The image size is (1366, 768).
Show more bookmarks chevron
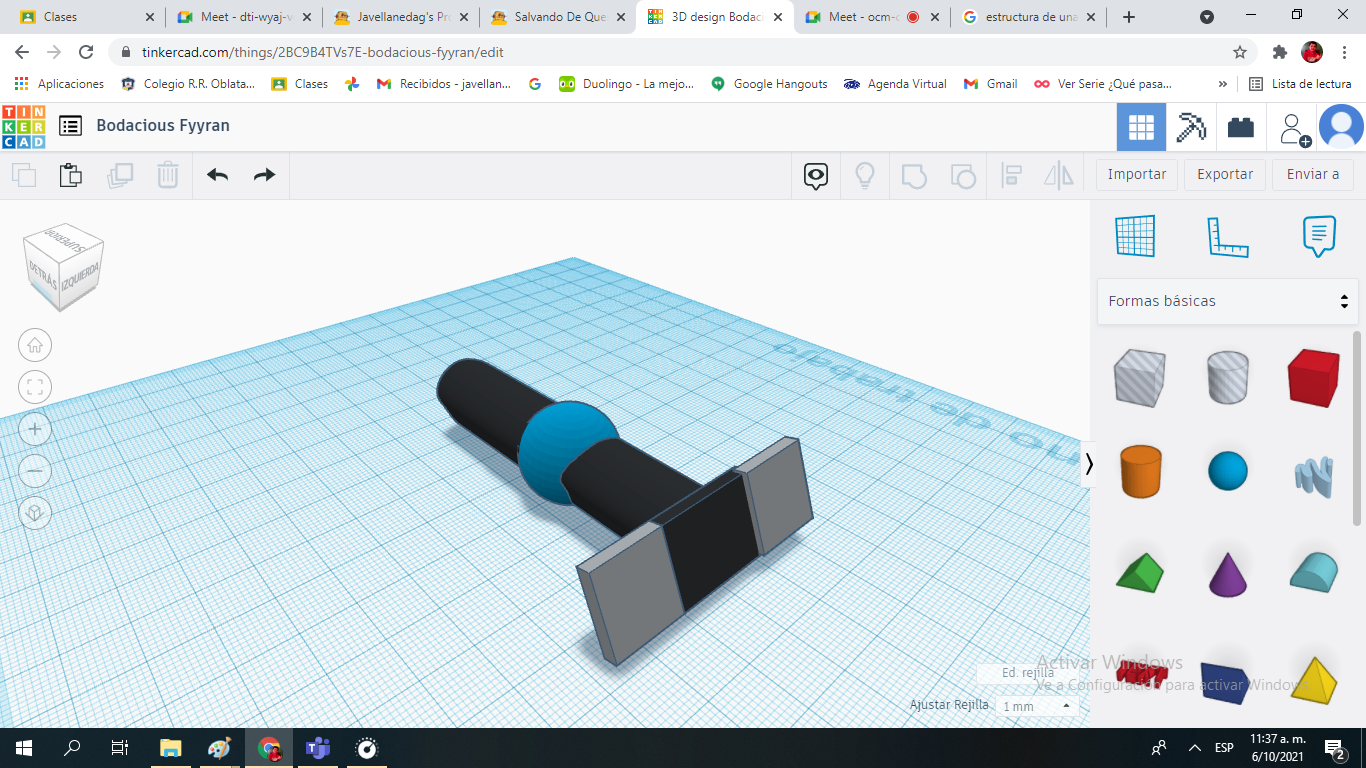click(x=1222, y=84)
